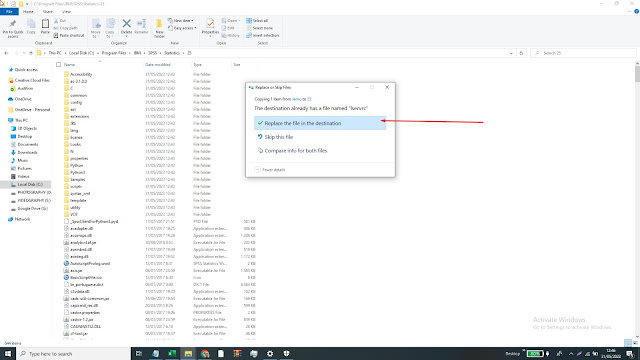Click the Paste icon in Clipboard group
The height and width of the screenshot is (360, 640).
[x=45, y=27]
